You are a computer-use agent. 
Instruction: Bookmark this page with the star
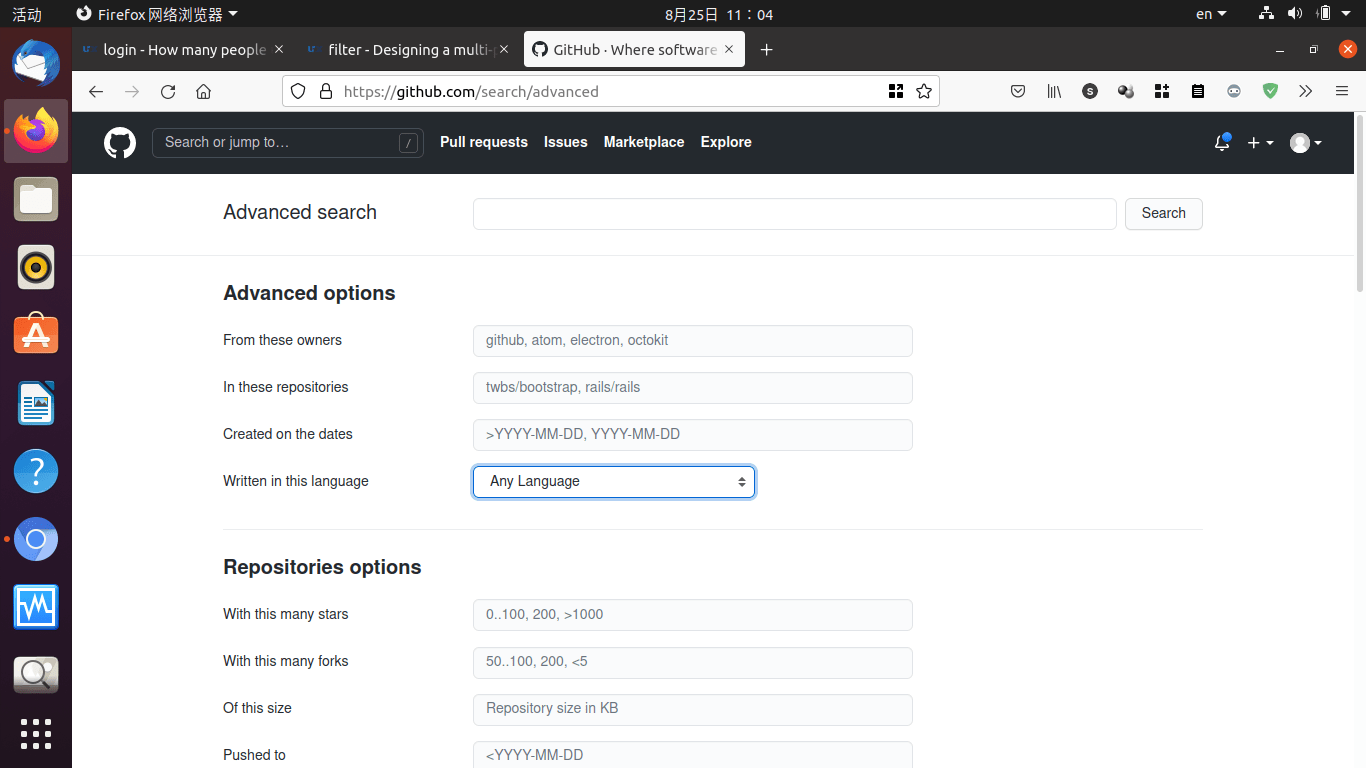[x=924, y=91]
